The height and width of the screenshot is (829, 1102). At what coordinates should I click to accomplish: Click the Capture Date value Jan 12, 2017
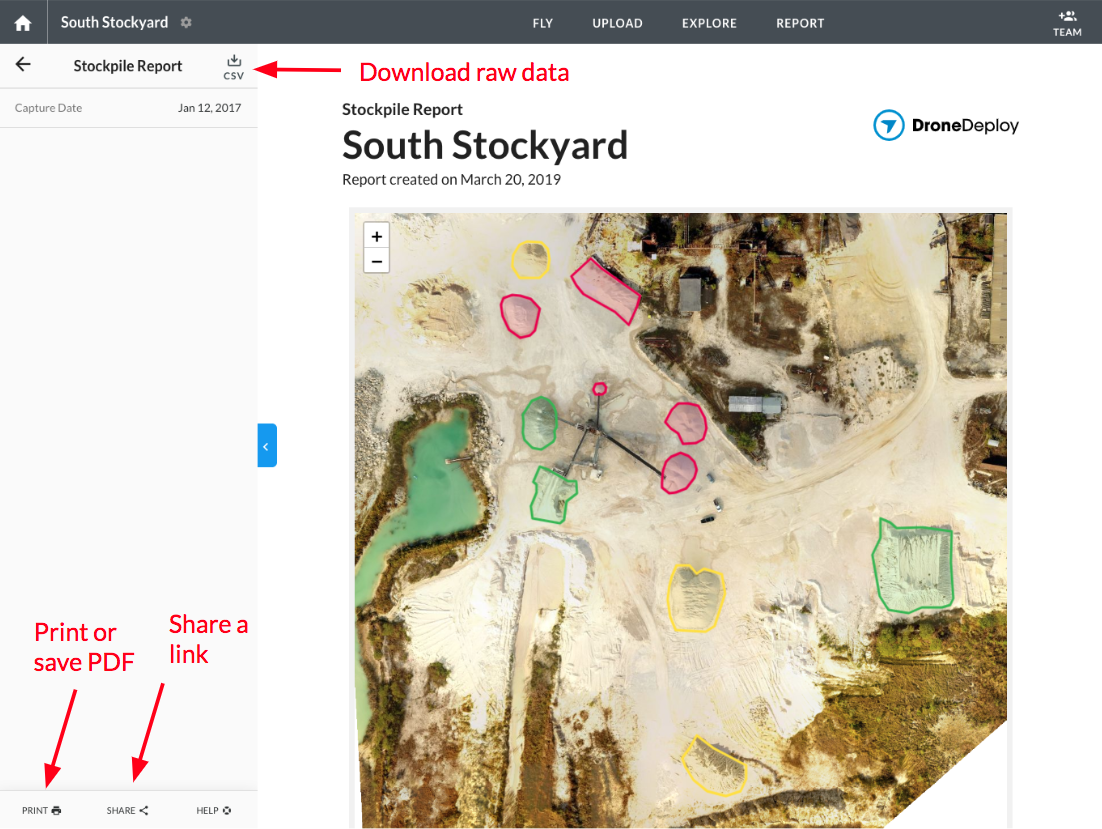[x=209, y=107]
